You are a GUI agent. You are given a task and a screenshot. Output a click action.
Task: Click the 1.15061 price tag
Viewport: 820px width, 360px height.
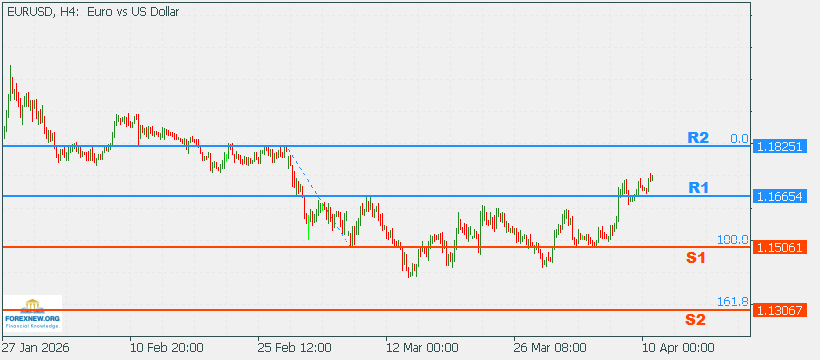pyautogui.click(x=779, y=248)
